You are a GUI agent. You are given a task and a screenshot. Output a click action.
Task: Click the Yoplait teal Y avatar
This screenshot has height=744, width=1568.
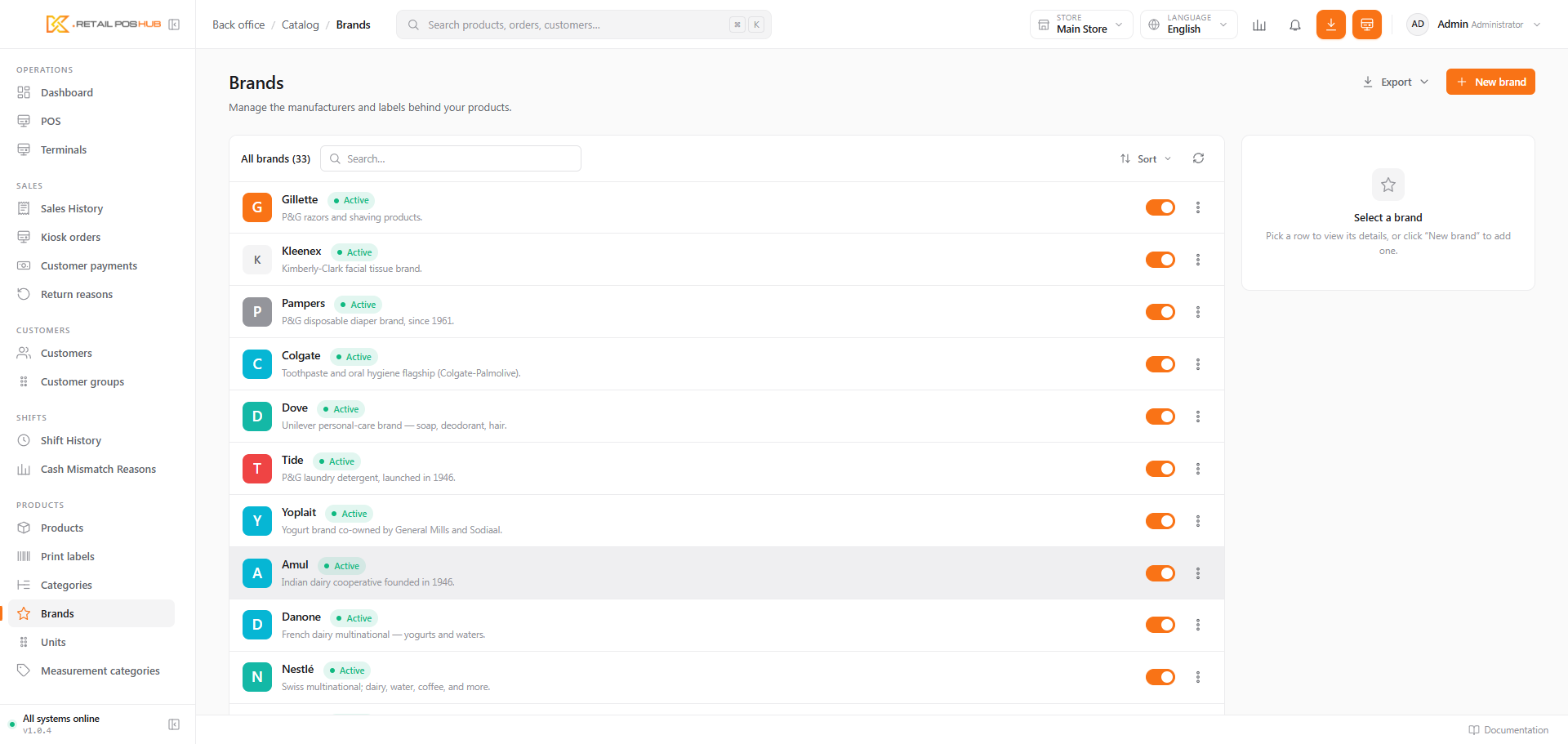(x=257, y=521)
